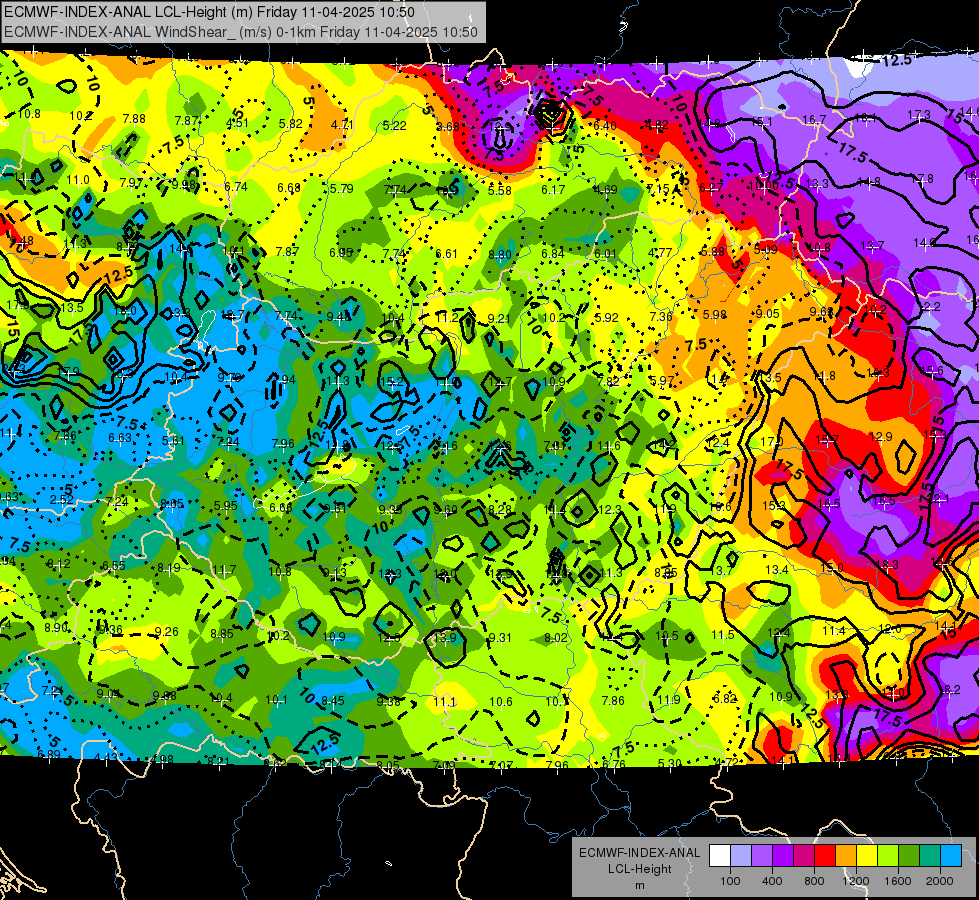Click the wind shear value 9.31
This screenshot has width=979, height=900.
[499, 638]
